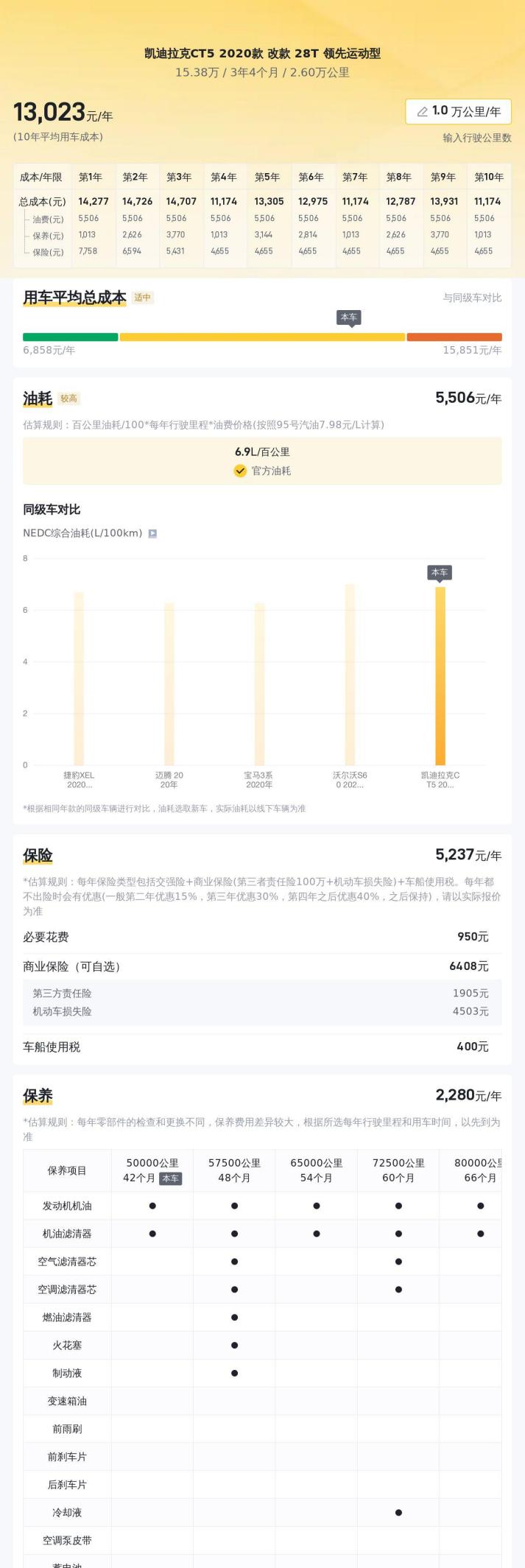Viewport: 525px width, 1568px height.
Task: Expand the 必要花费 row
Action: tap(262, 937)
